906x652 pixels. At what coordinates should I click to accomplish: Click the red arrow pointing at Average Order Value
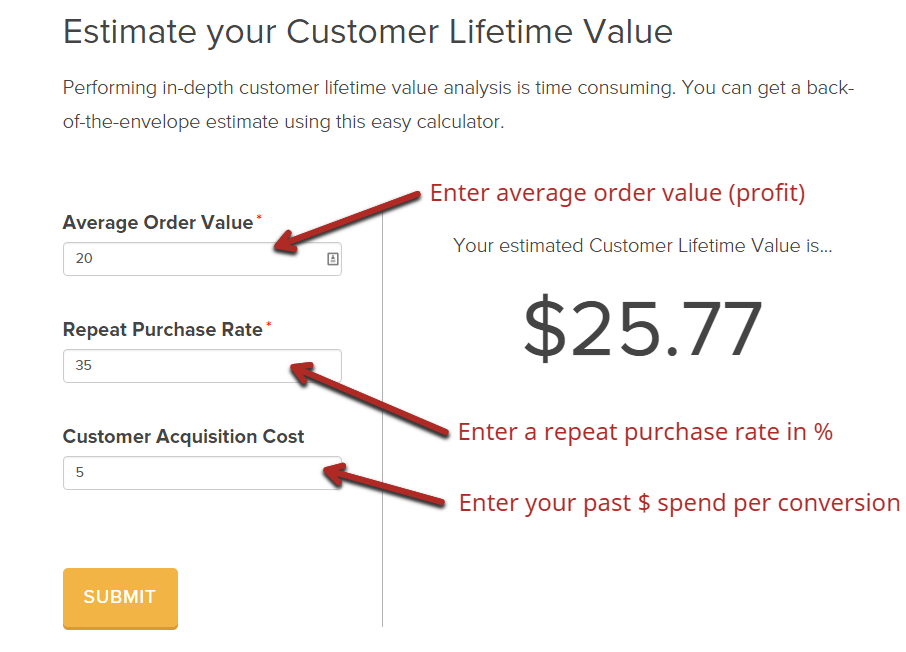click(x=347, y=221)
